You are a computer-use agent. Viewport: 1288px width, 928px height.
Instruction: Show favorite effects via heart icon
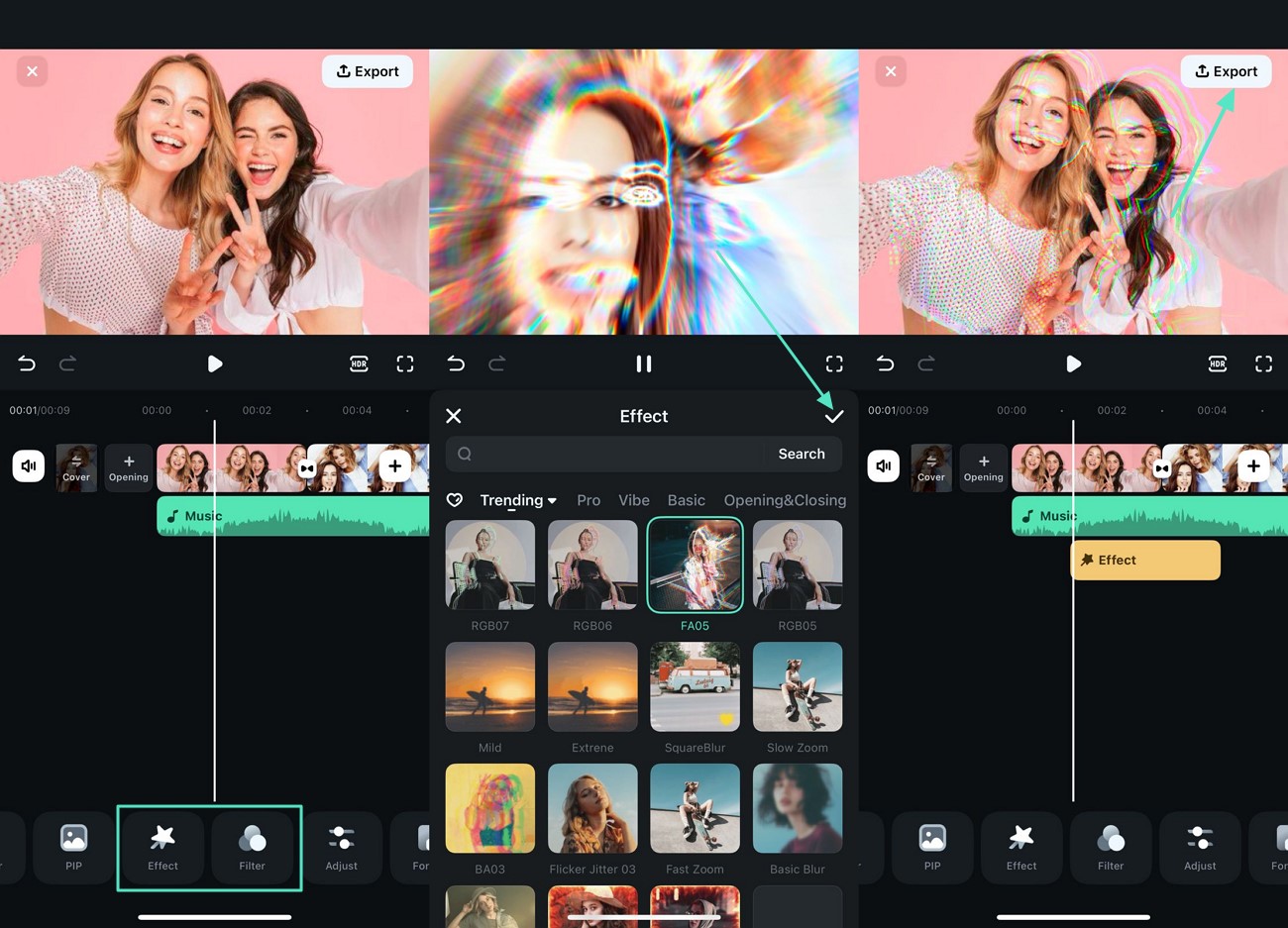455,500
